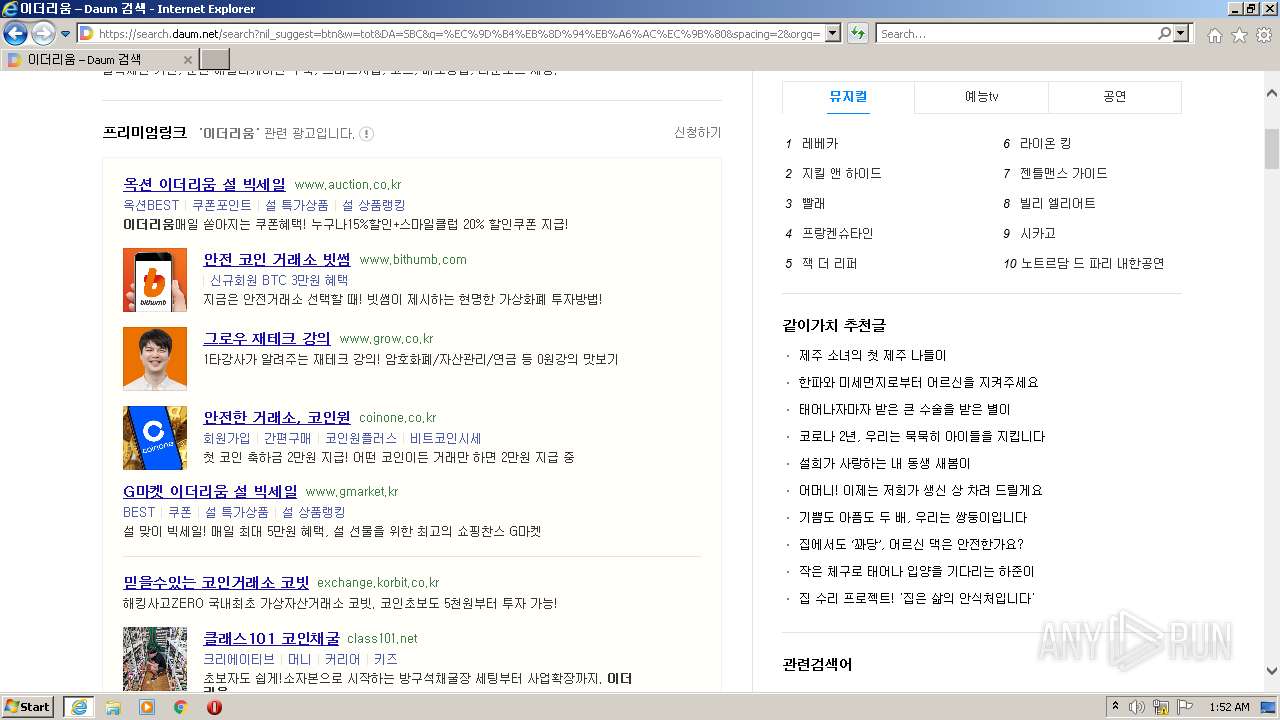
Task: Open the 레베카 ranking entry
Action: [820, 143]
